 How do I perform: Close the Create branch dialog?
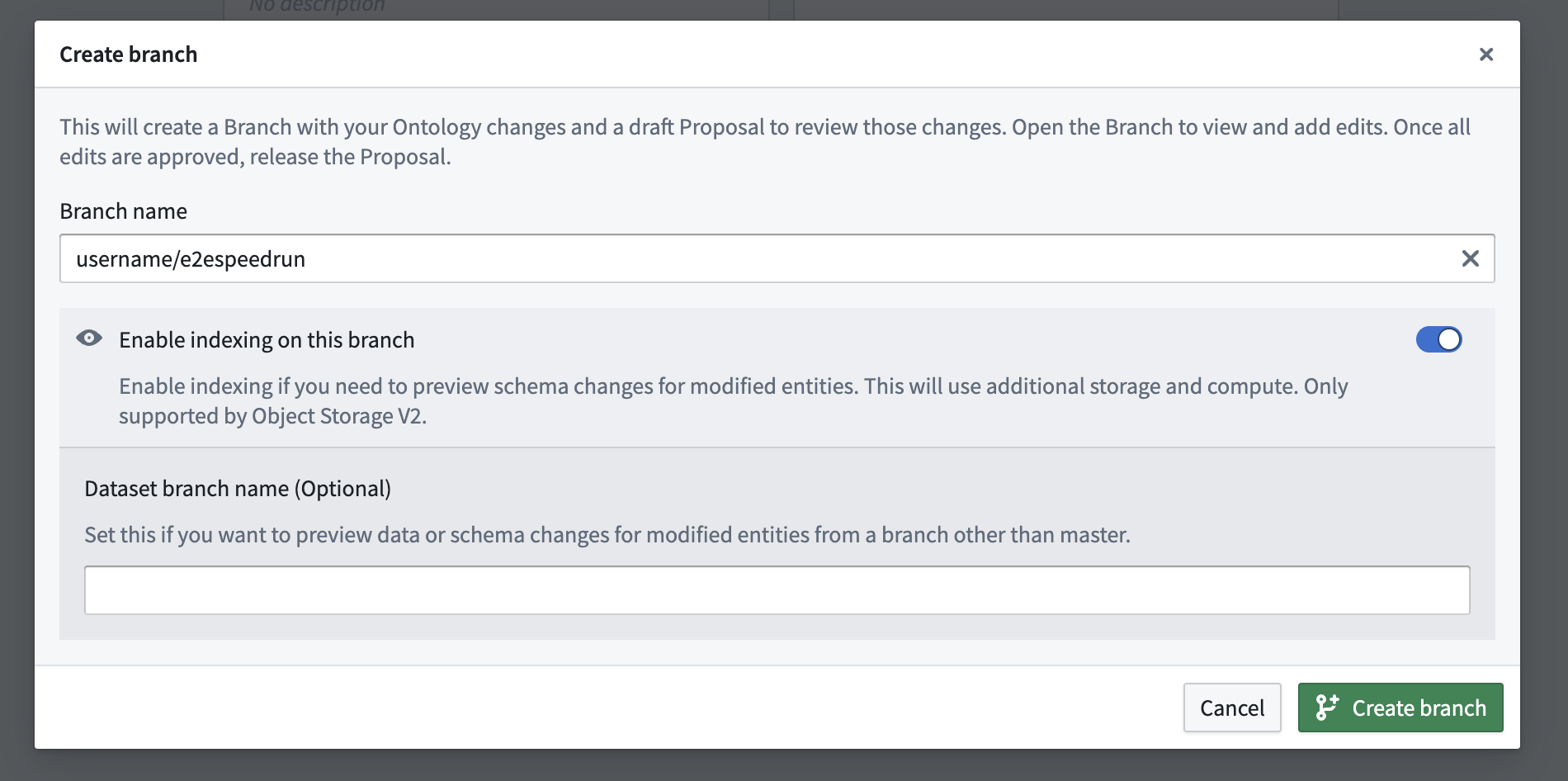(1485, 54)
